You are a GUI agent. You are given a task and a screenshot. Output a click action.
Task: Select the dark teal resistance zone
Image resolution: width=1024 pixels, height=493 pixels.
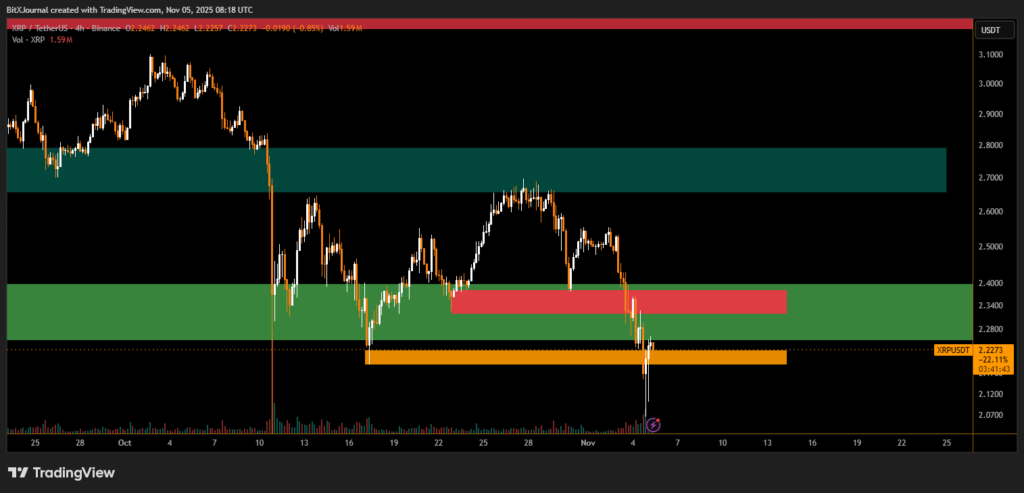(476, 170)
